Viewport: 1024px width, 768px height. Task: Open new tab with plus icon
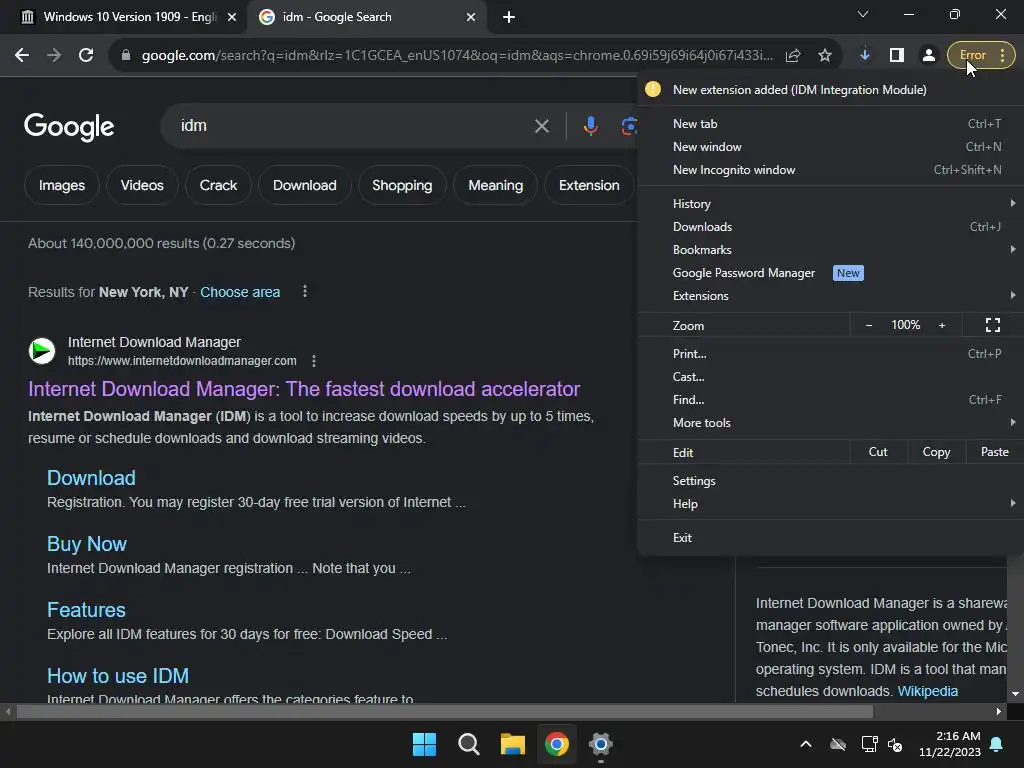tap(509, 17)
